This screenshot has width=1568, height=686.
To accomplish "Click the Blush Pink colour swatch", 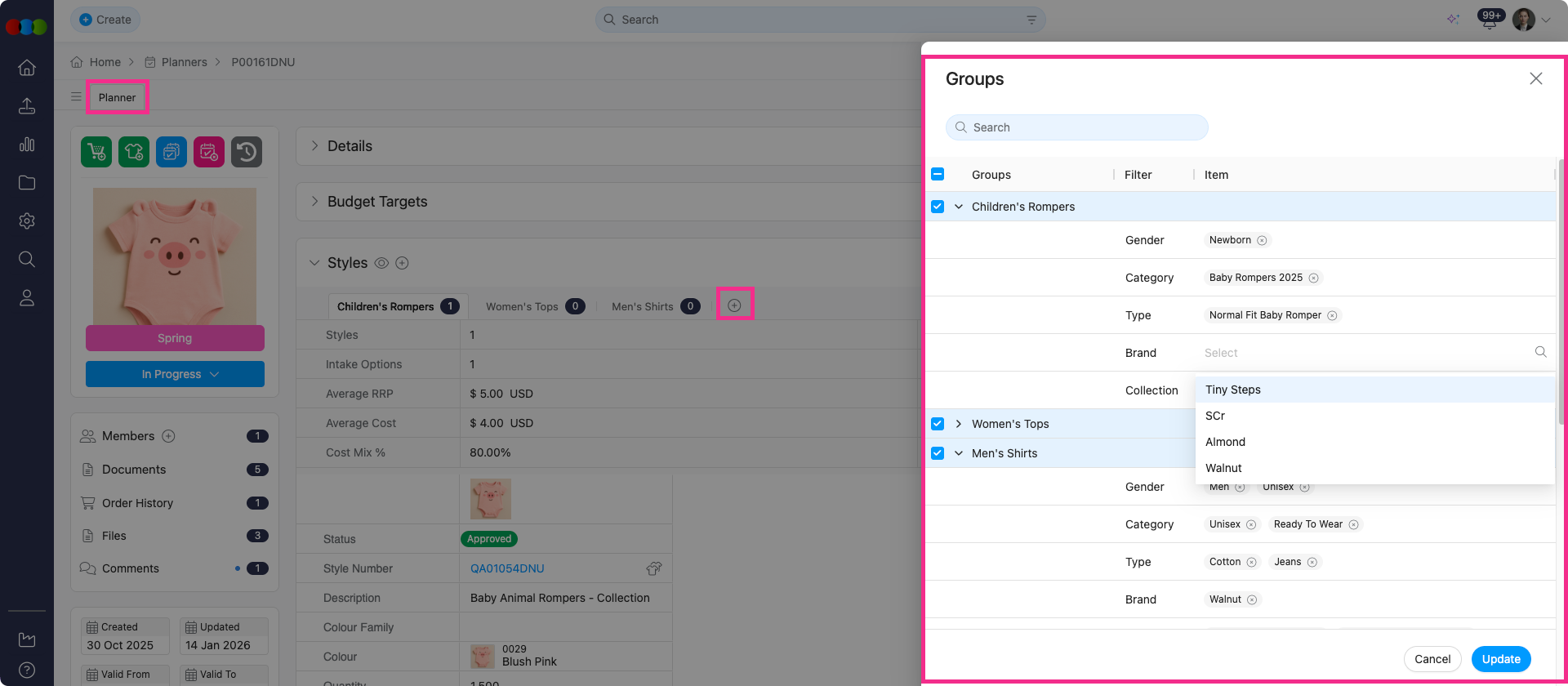I will point(483,656).
